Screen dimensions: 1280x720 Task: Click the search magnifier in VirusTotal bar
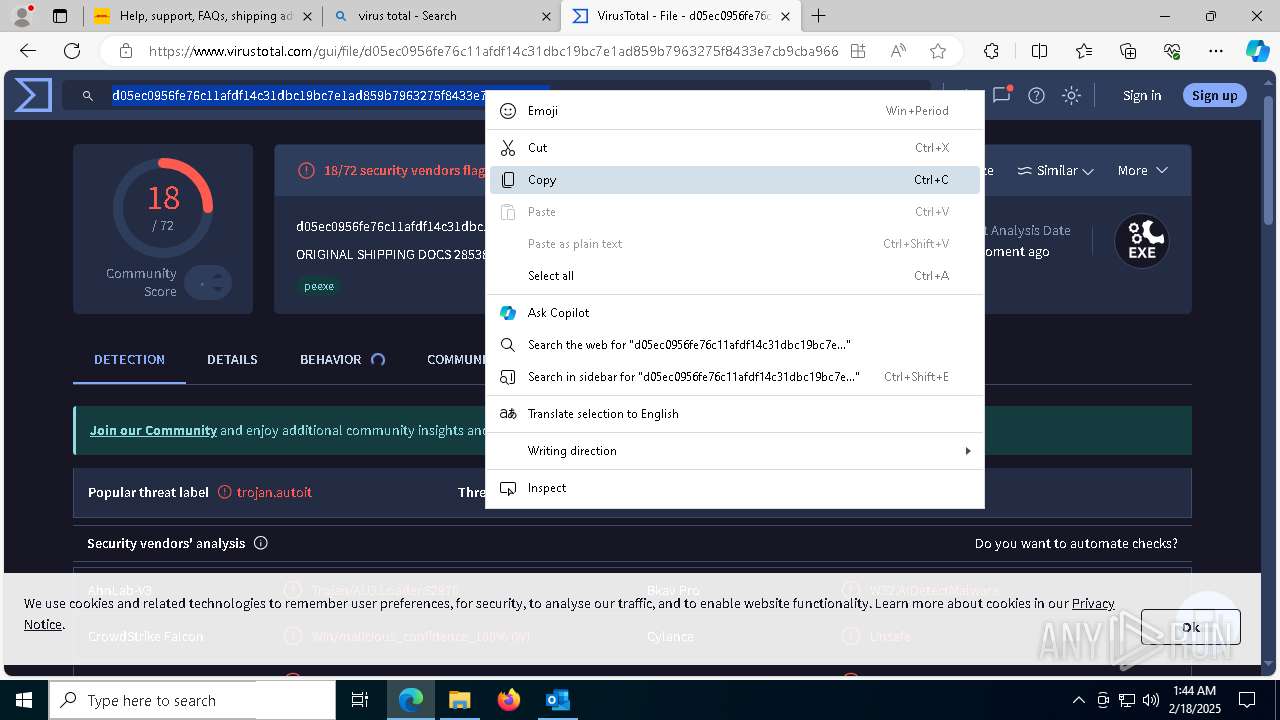point(88,96)
